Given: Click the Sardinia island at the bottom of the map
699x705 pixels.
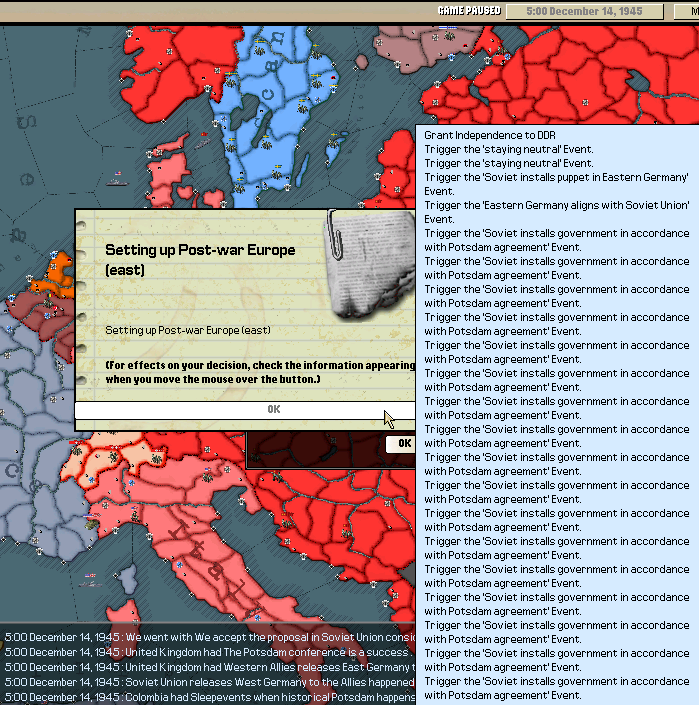Looking at the screenshot, I should 126,629.
